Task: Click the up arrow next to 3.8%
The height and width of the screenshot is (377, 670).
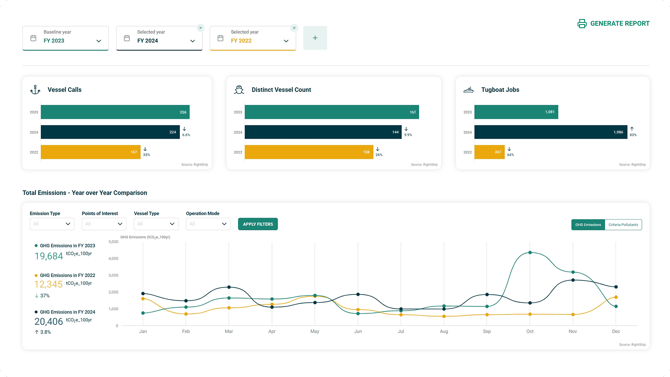Action: (x=36, y=332)
